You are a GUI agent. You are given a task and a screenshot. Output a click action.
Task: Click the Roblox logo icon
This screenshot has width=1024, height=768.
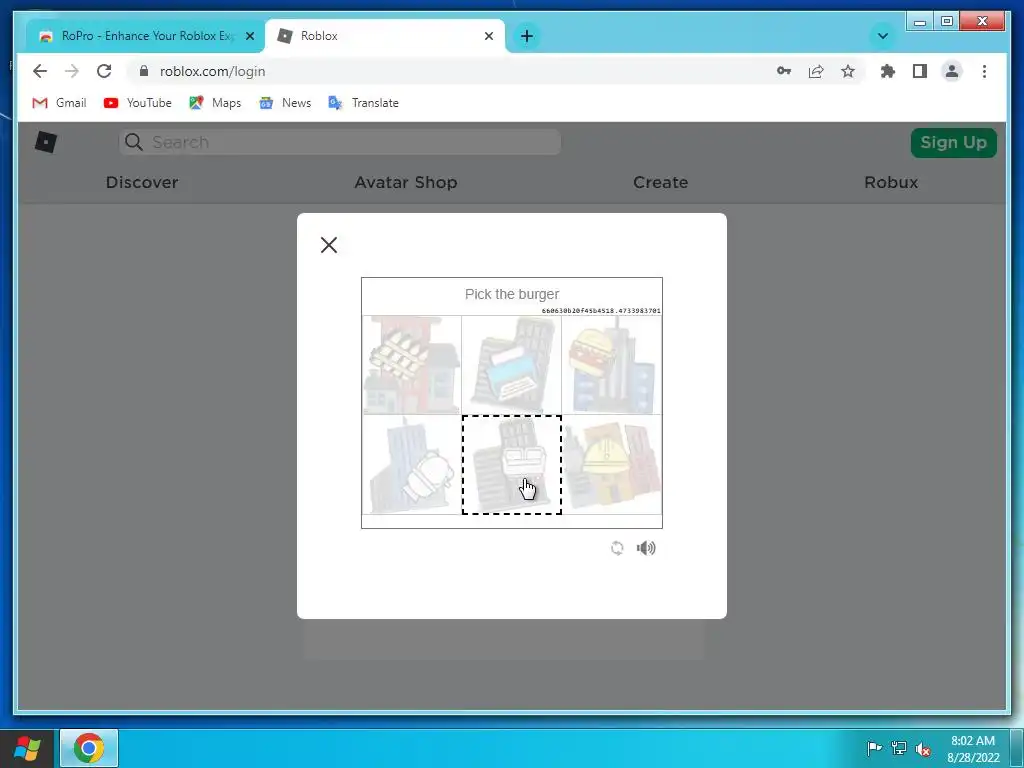(46, 142)
